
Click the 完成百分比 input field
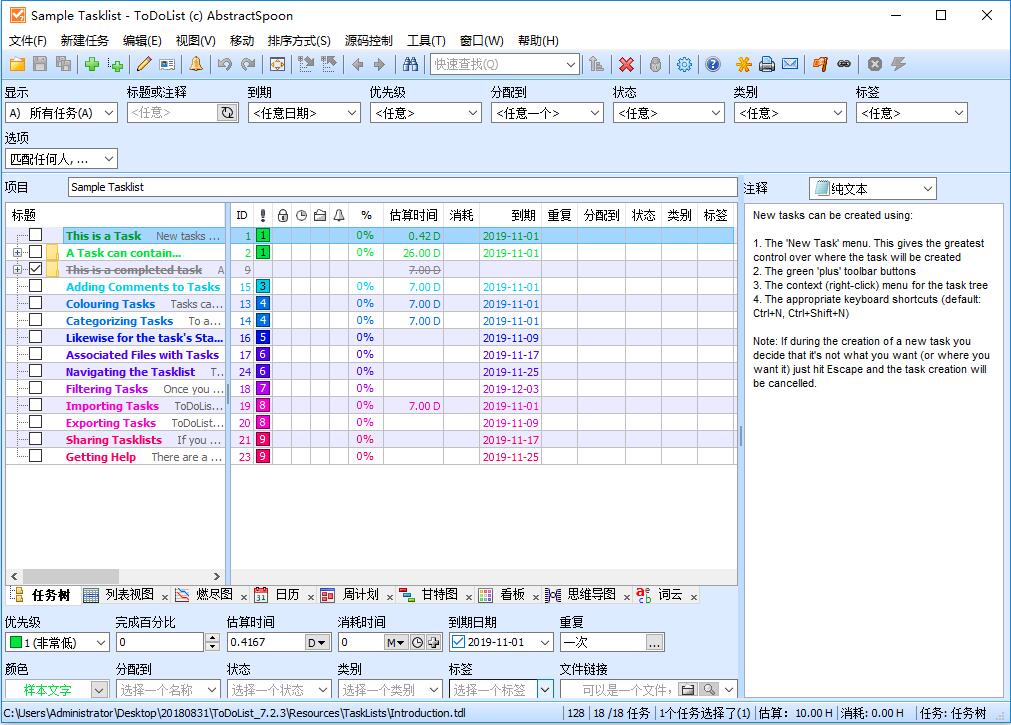click(x=160, y=642)
